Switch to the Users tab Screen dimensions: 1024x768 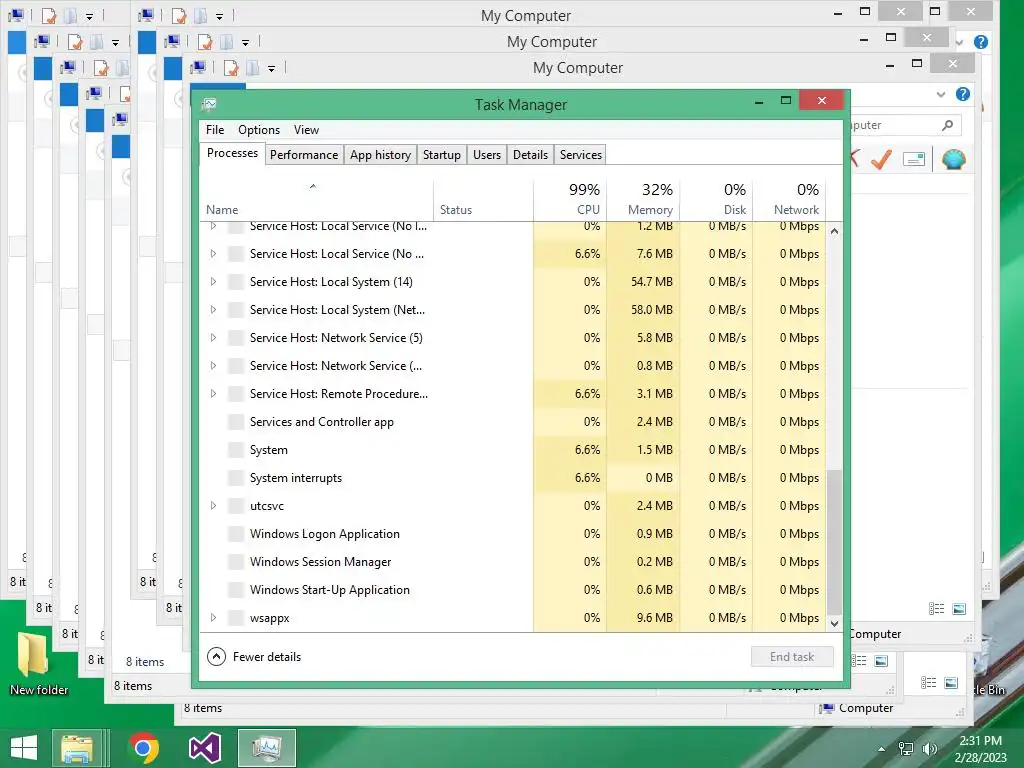[x=487, y=155]
